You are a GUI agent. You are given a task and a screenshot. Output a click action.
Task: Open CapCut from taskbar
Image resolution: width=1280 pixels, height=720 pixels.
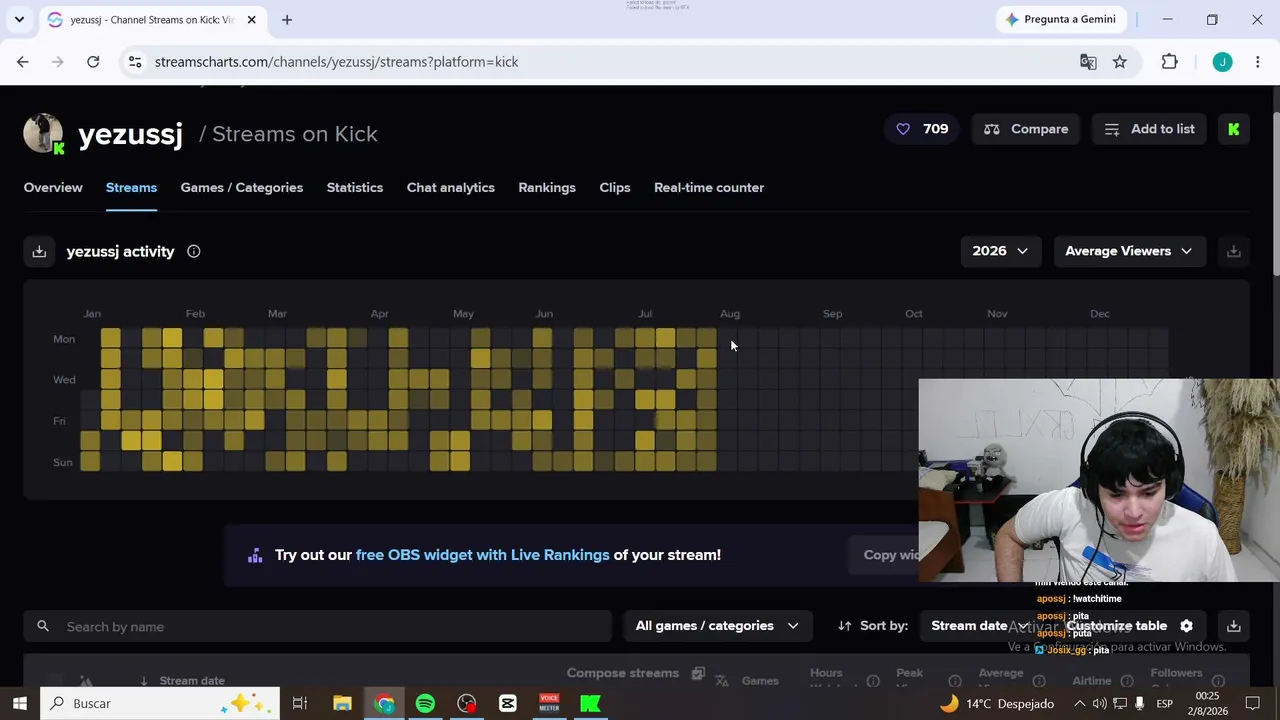[x=508, y=704]
